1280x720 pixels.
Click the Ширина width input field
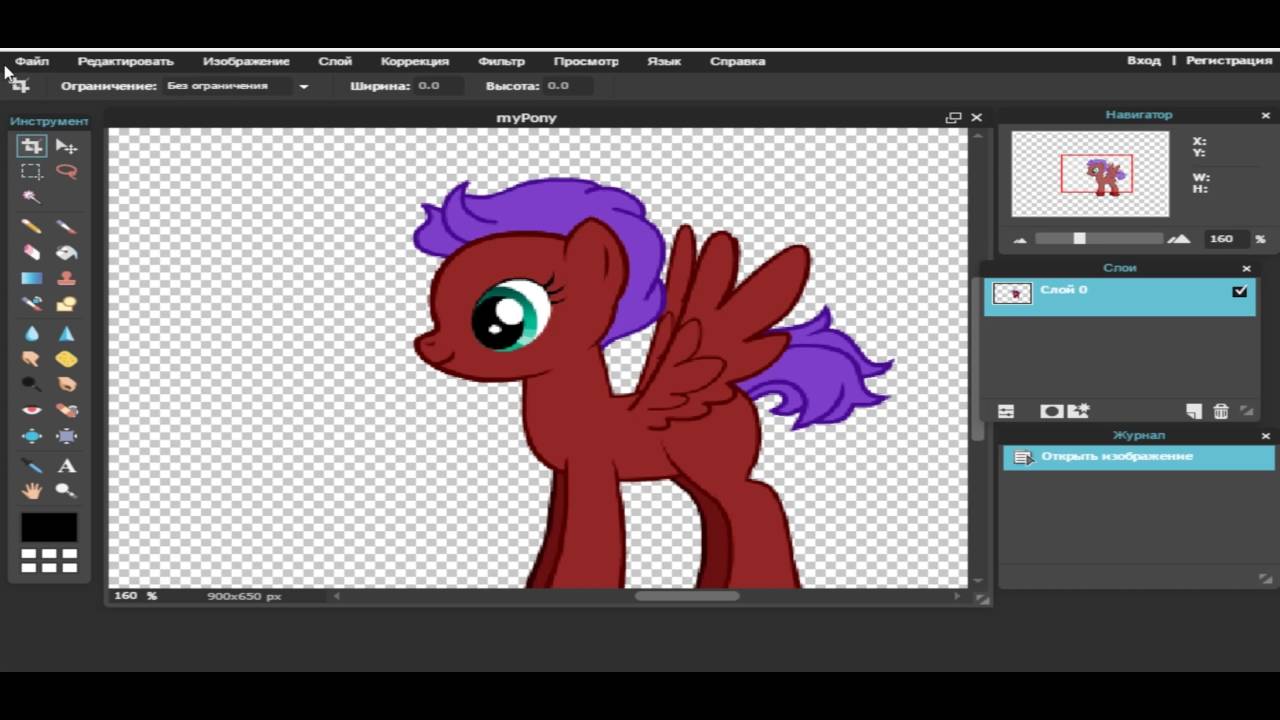[x=440, y=86]
